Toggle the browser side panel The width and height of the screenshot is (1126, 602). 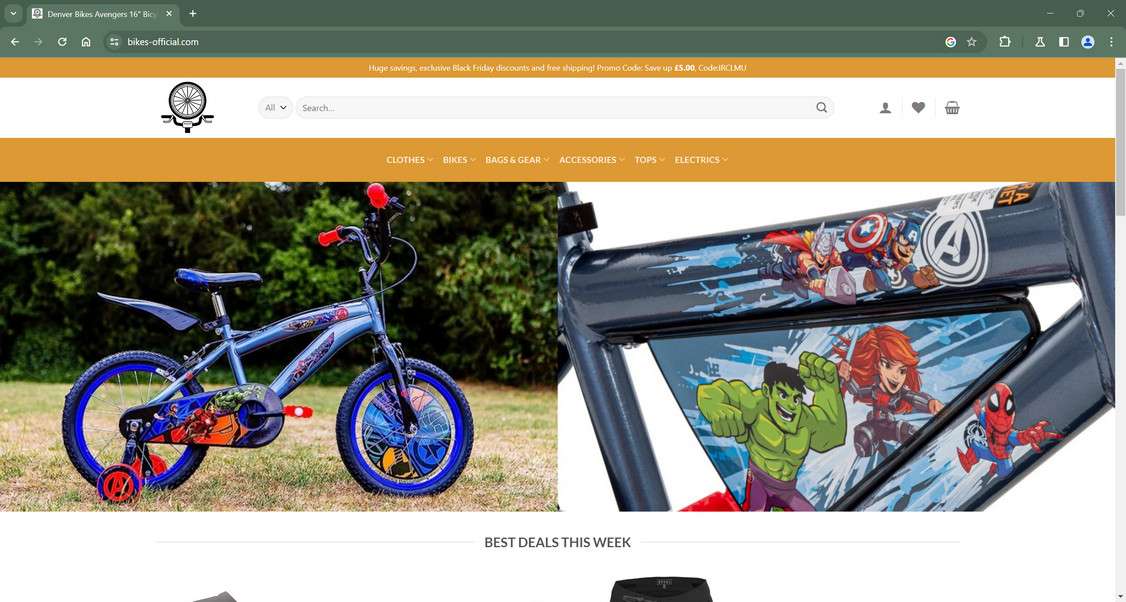tap(1064, 42)
